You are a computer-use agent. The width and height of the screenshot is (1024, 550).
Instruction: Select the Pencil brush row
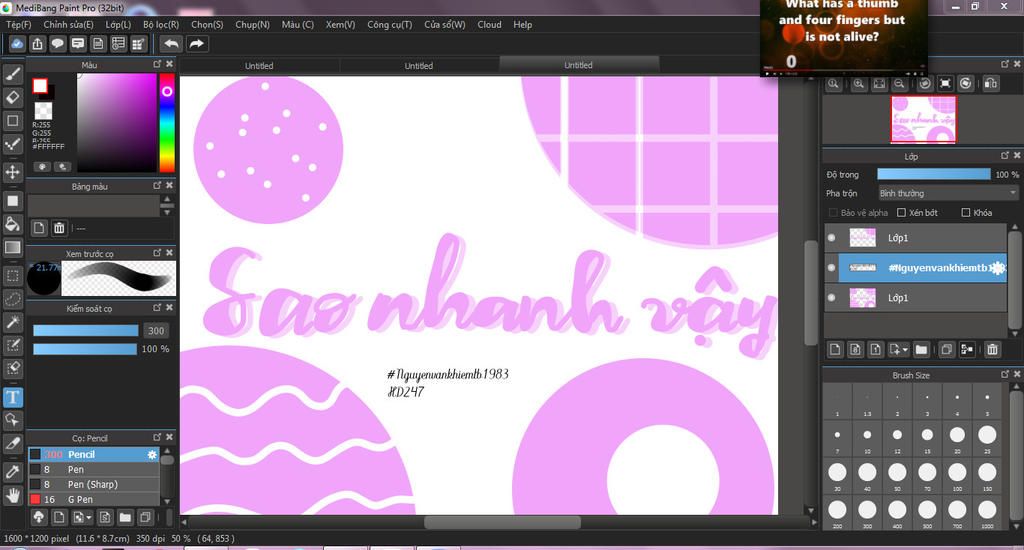coord(93,454)
